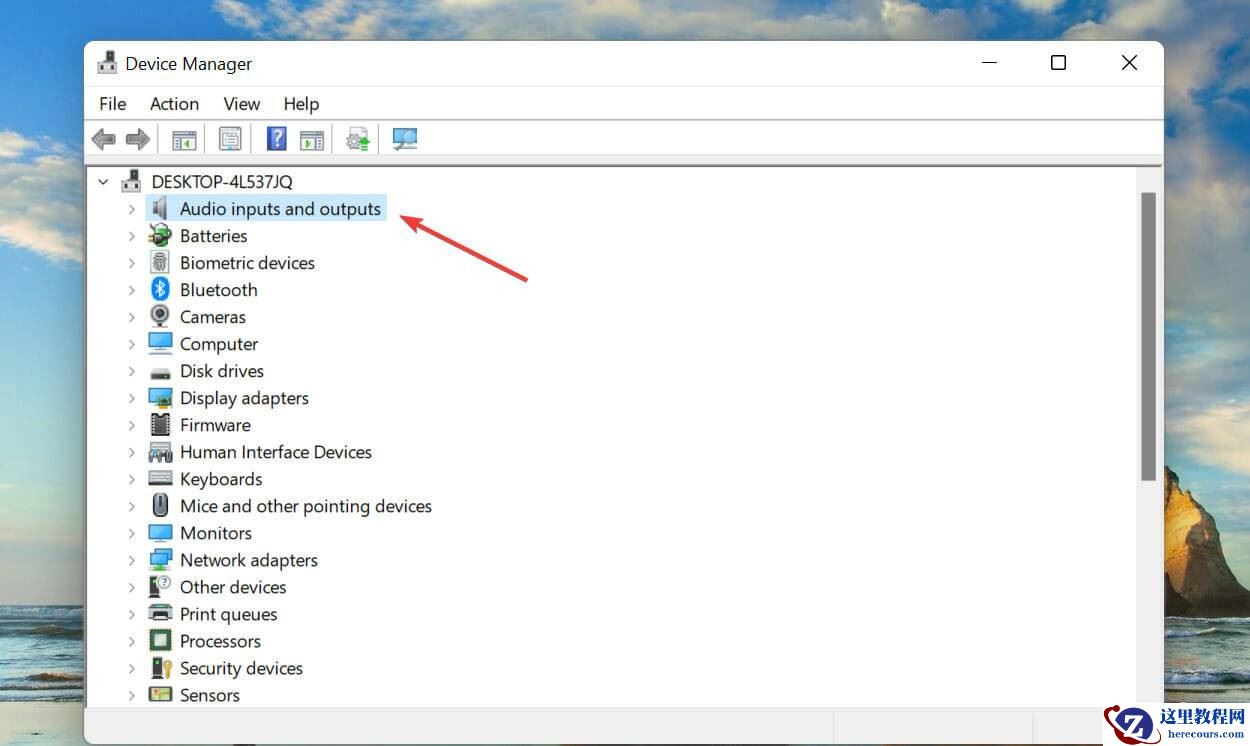
Task: Select Human Interface Devices label
Action: (x=276, y=452)
